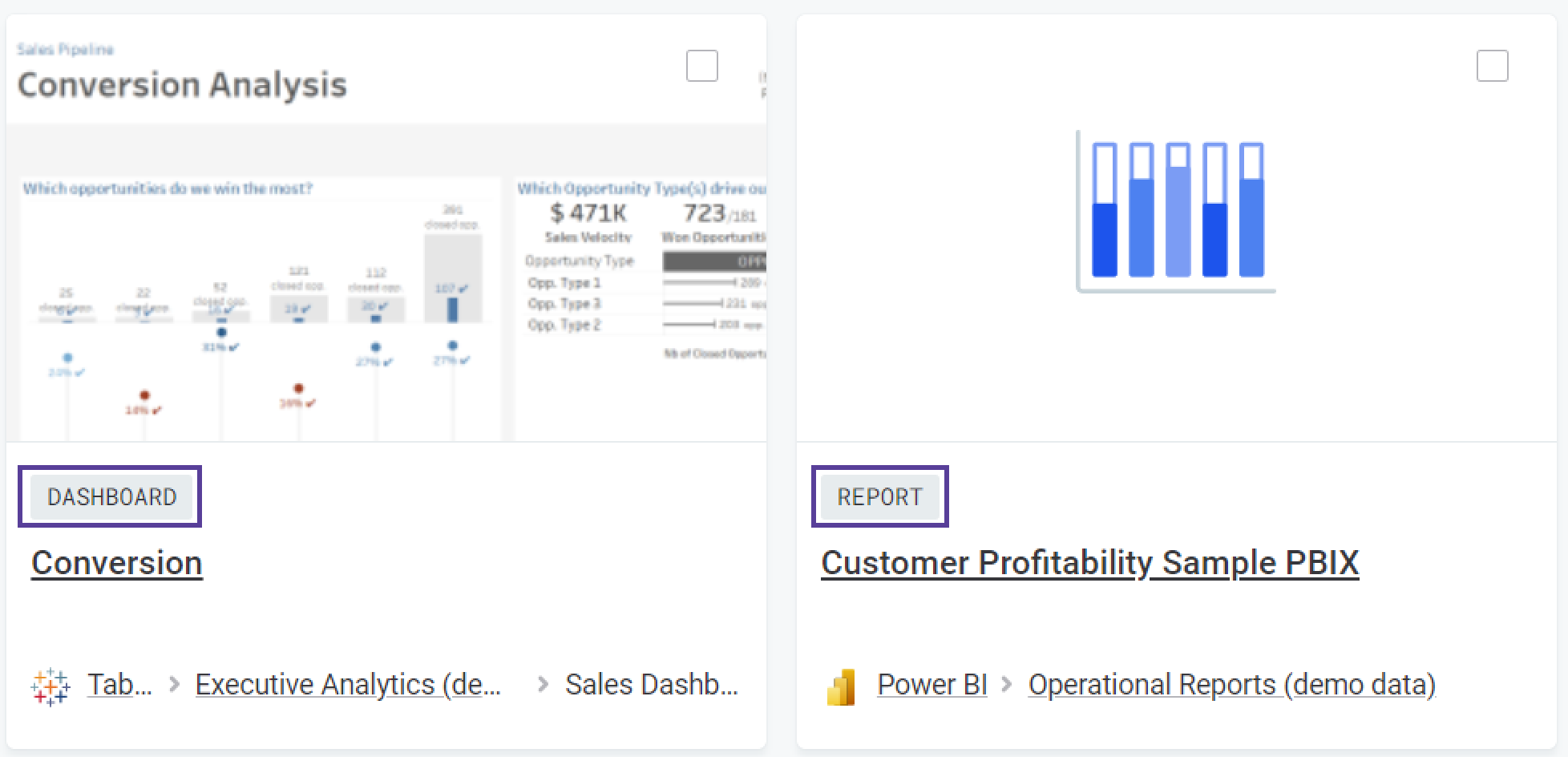The image size is (1568, 757).
Task: Open Customer Profitability Sample PBIX link
Action: coord(1089,563)
